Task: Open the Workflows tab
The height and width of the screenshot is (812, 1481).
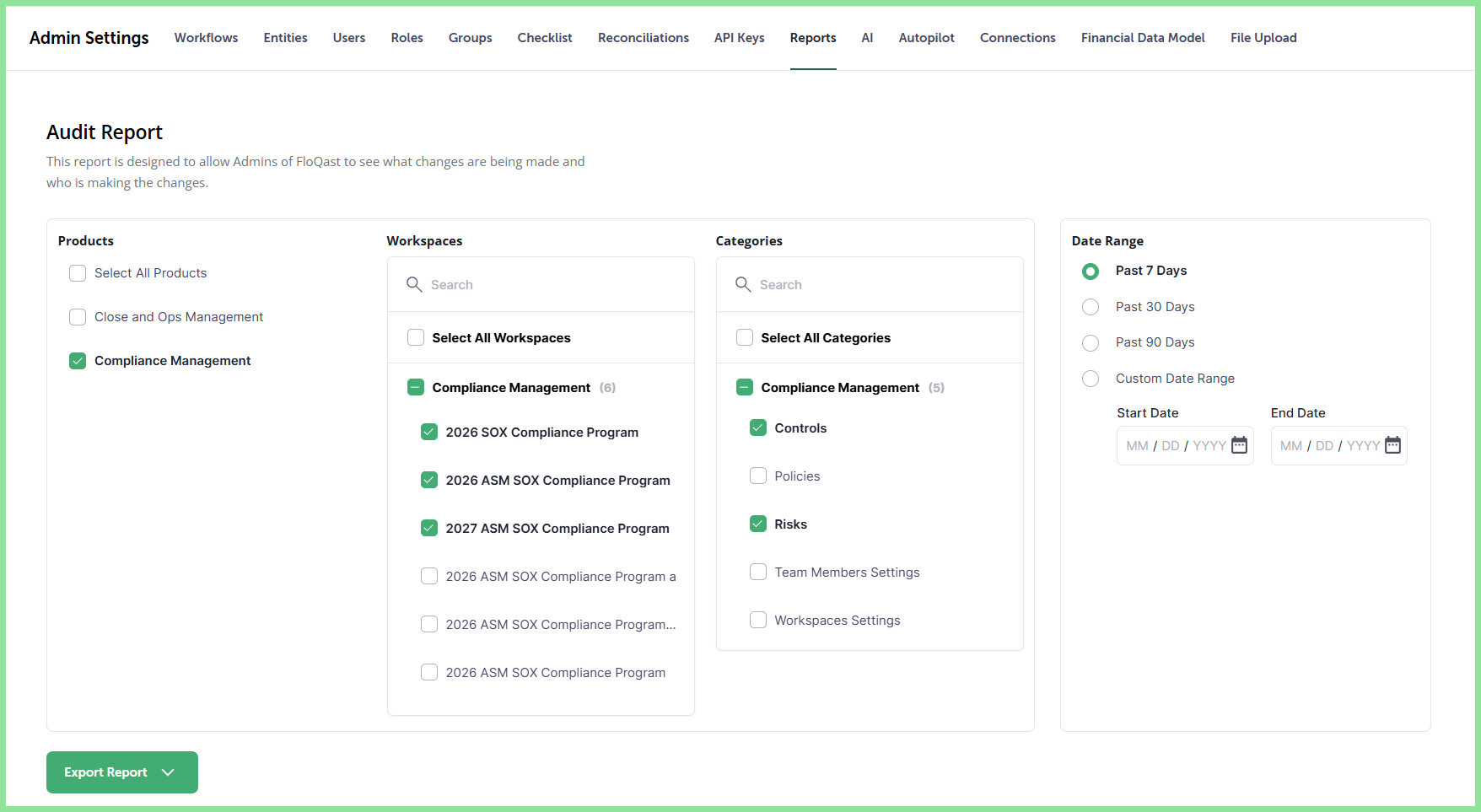Action: click(207, 38)
